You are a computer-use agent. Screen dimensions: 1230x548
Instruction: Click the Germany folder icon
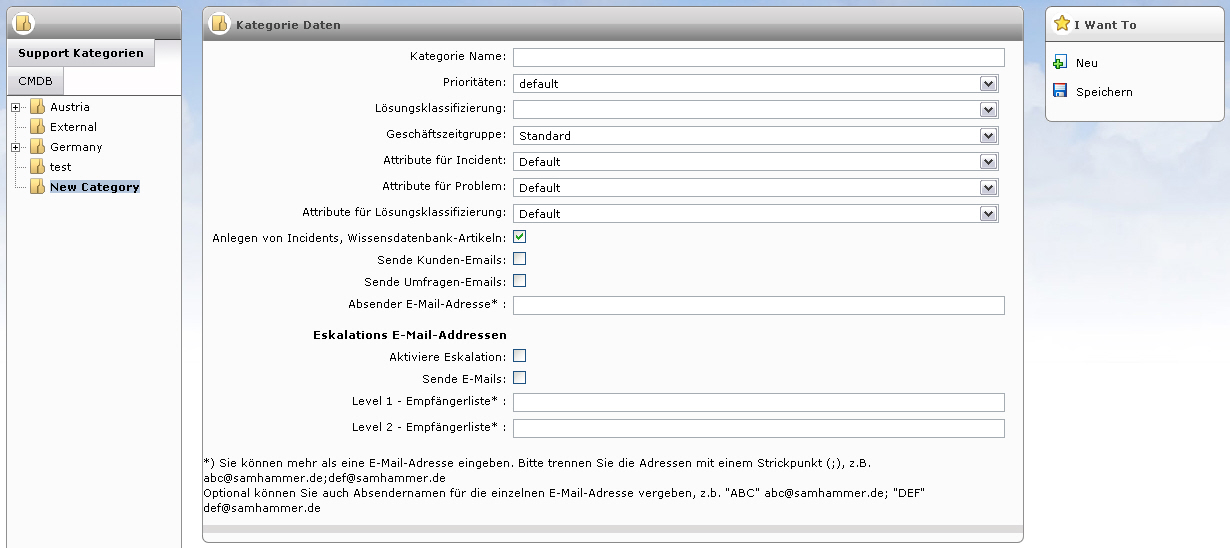click(x=37, y=147)
